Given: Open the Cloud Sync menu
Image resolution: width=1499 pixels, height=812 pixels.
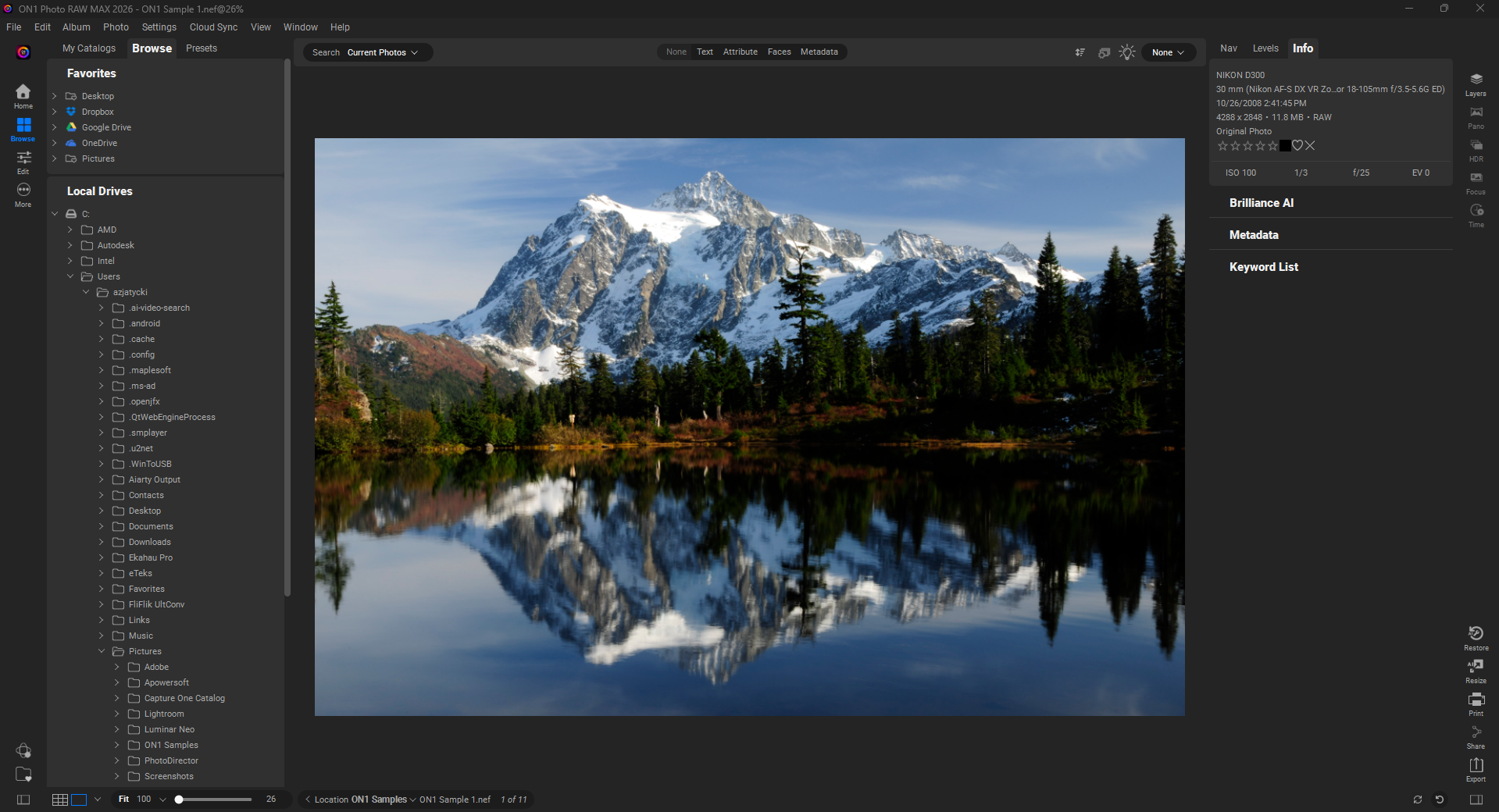Looking at the screenshot, I should (213, 27).
